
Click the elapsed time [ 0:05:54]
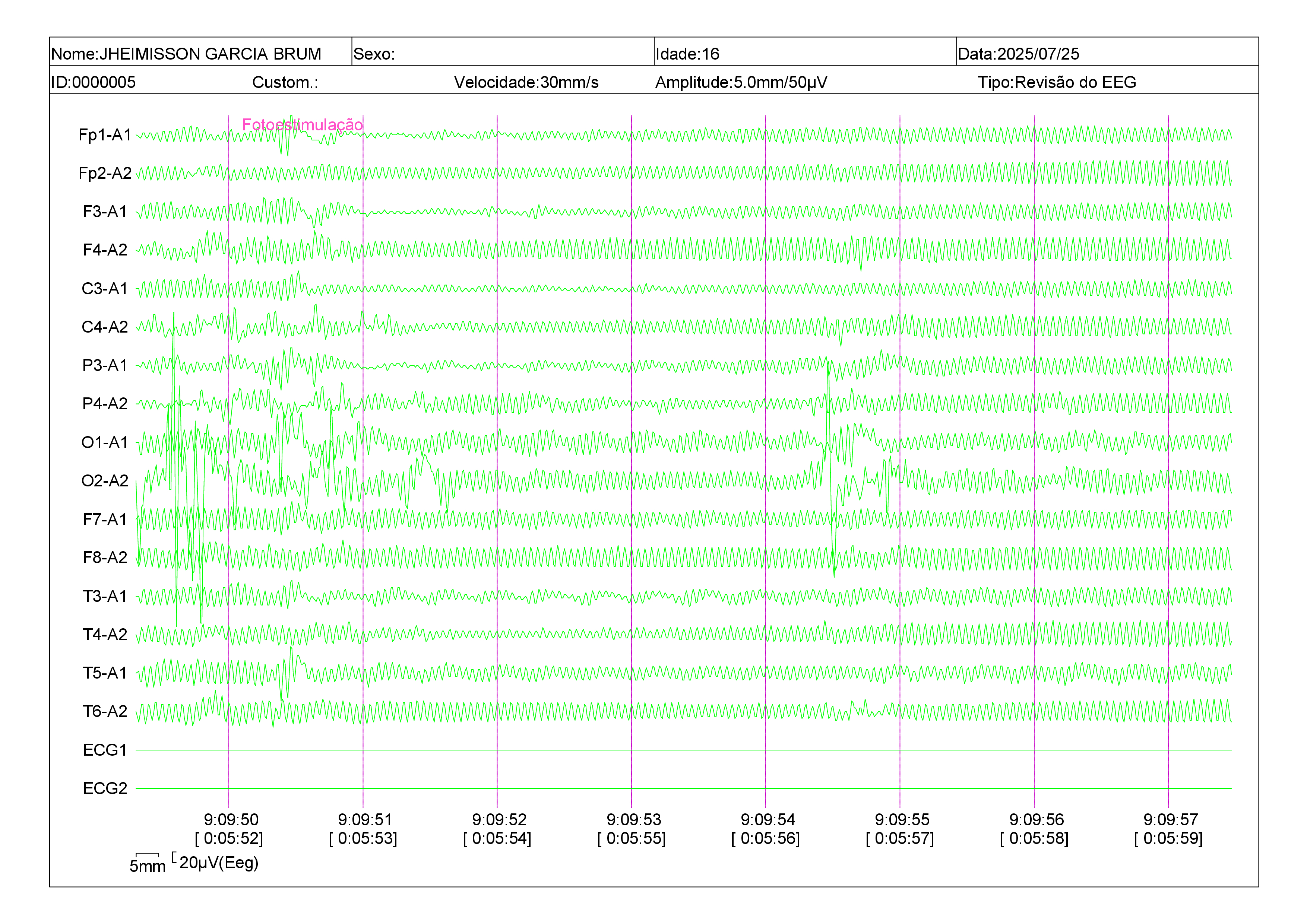coord(497,838)
